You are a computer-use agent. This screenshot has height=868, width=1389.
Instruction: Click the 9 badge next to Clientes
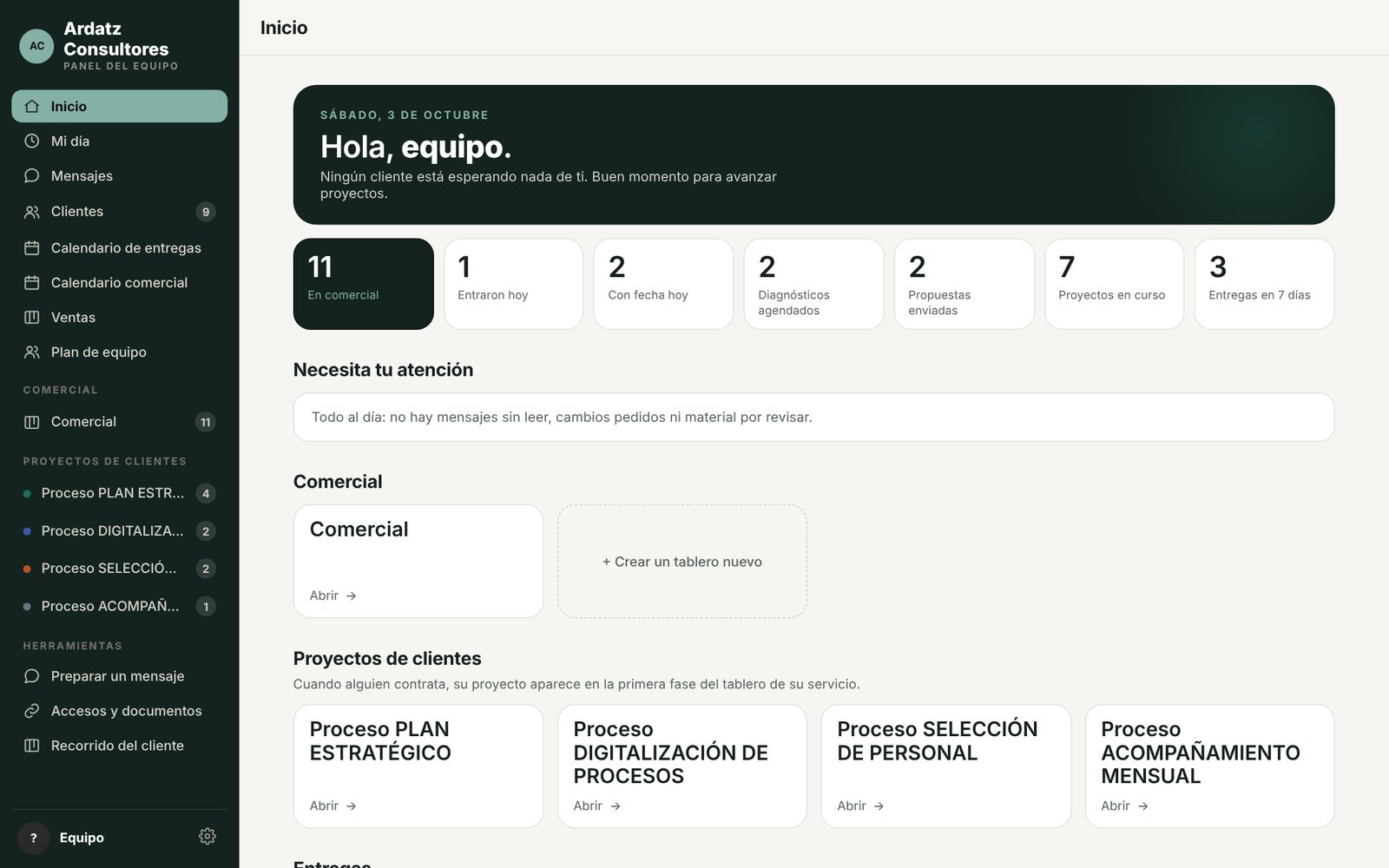pos(206,212)
